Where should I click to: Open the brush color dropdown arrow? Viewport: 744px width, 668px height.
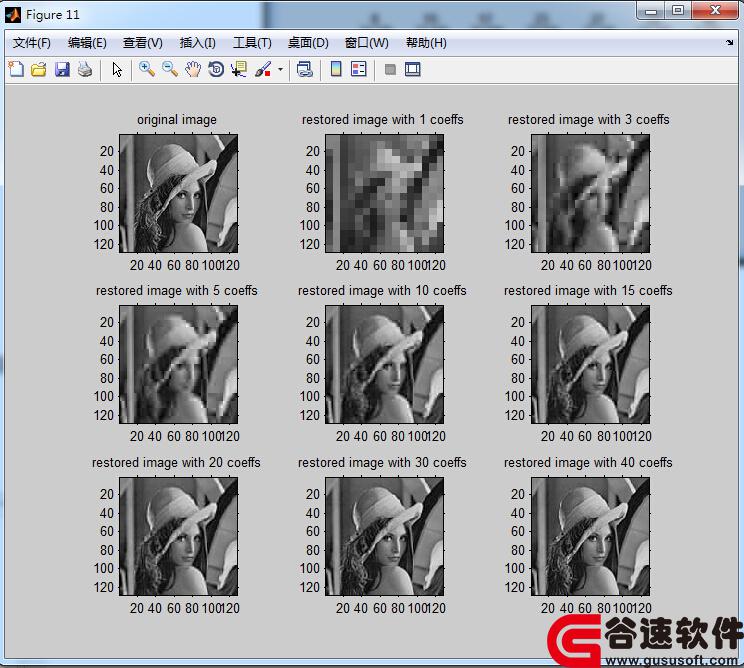tap(280, 69)
